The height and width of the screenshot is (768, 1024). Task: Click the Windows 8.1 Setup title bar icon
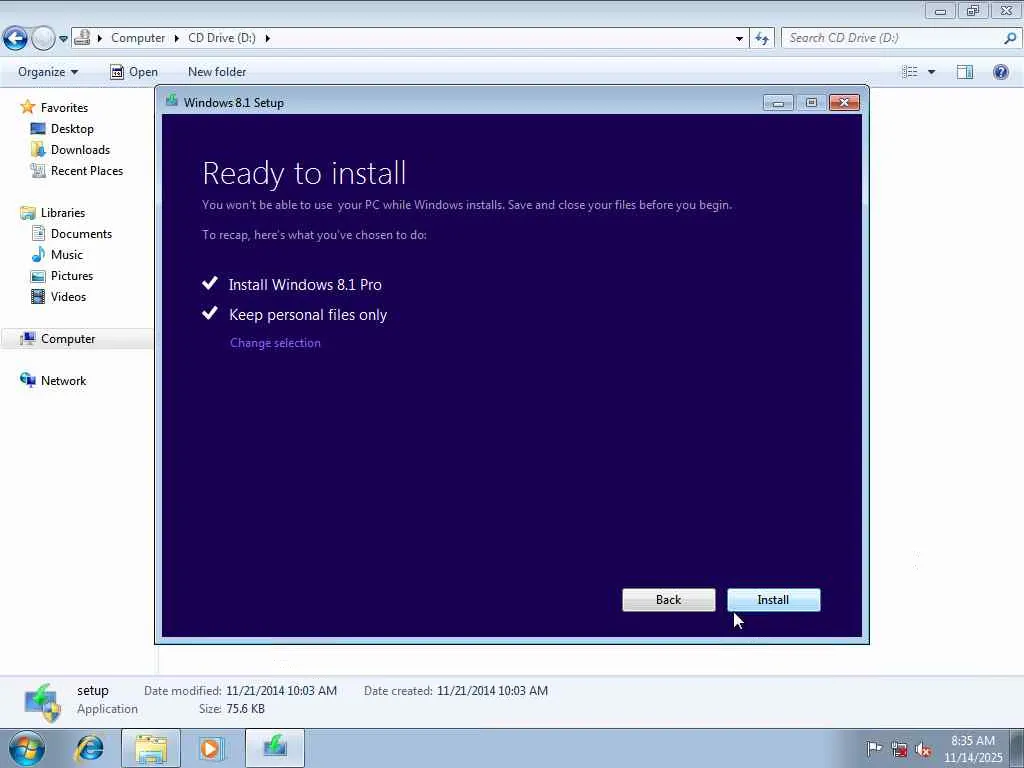coord(172,101)
